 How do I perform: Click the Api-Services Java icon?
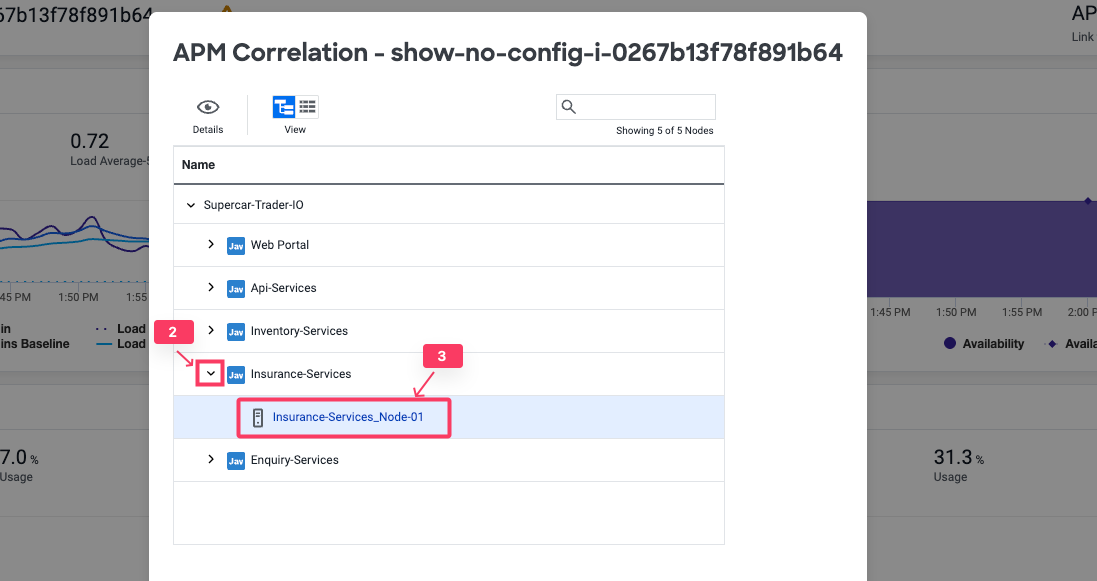[236, 288]
